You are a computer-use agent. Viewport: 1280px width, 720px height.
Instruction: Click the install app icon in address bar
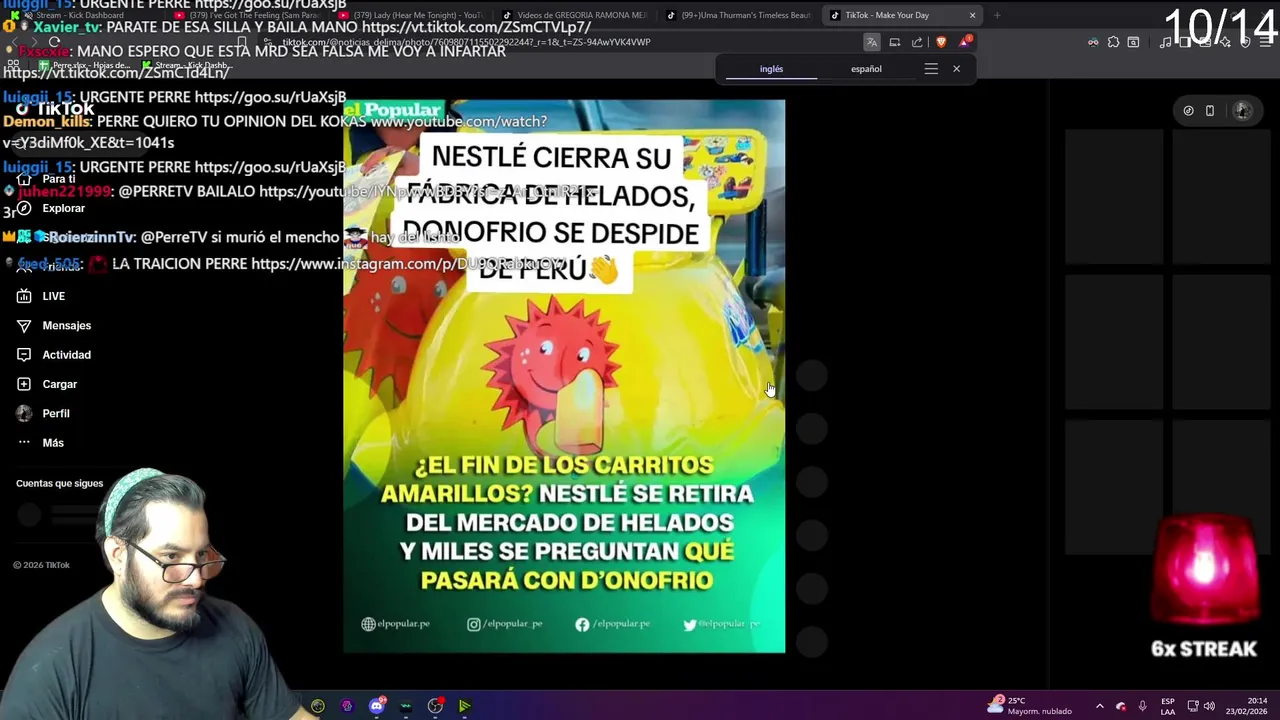pos(895,42)
